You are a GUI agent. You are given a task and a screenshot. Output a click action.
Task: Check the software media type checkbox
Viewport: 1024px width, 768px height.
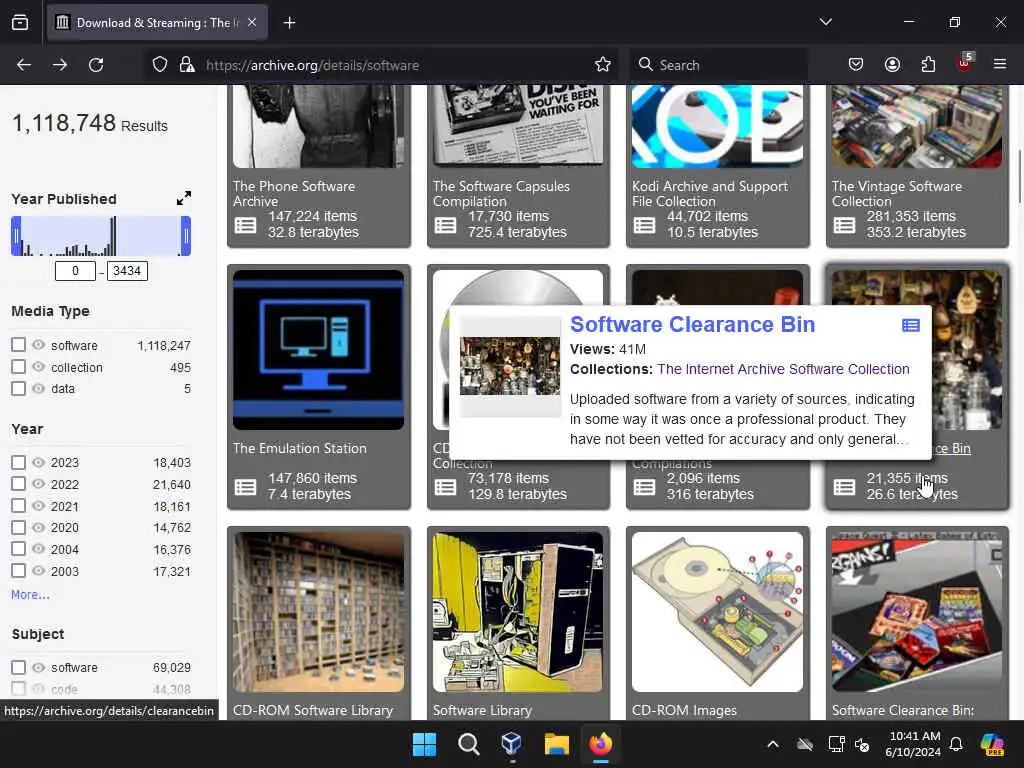click(x=18, y=345)
